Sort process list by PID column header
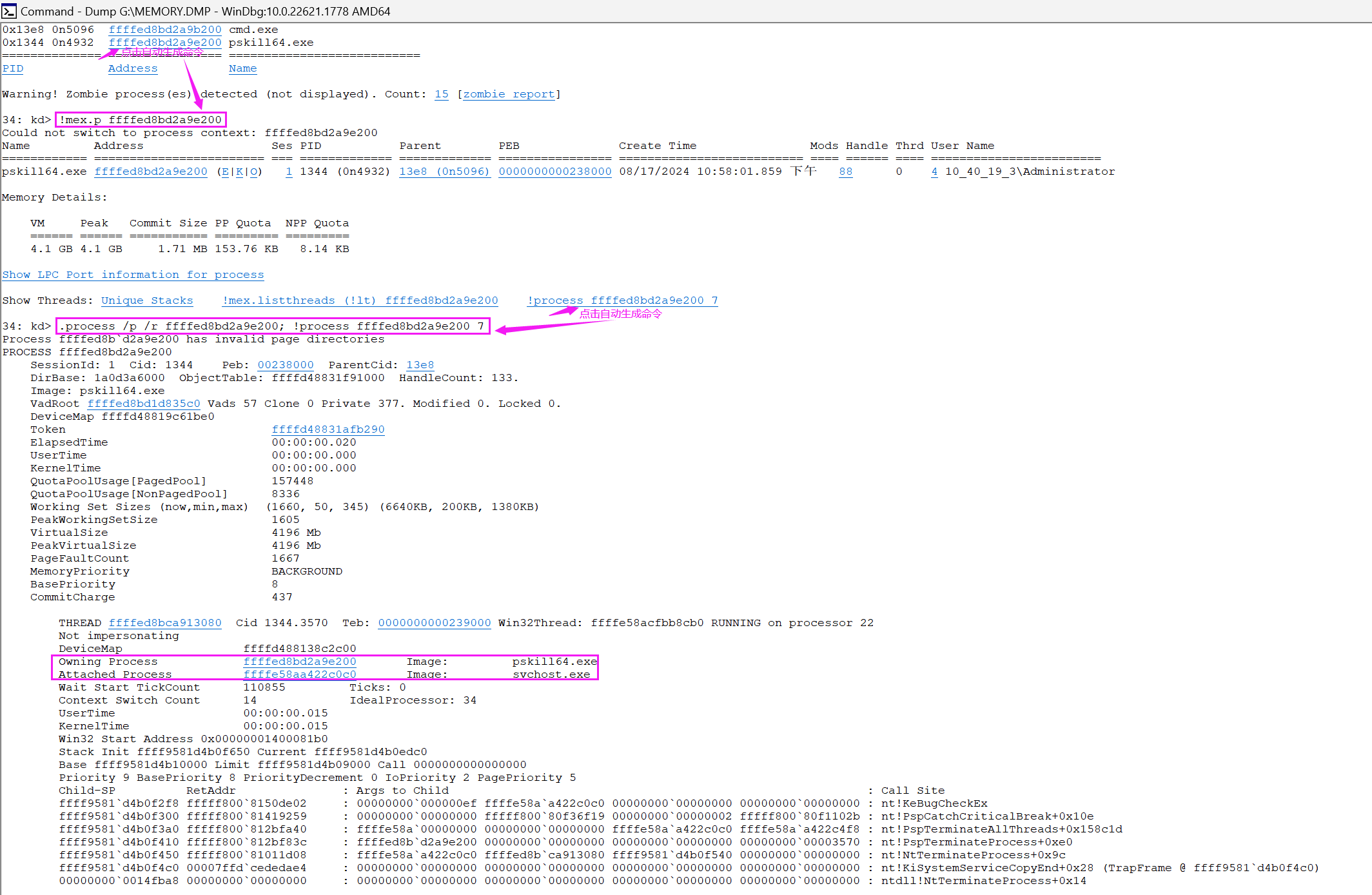Image resolution: width=1372 pixels, height=895 pixels. click(12, 68)
